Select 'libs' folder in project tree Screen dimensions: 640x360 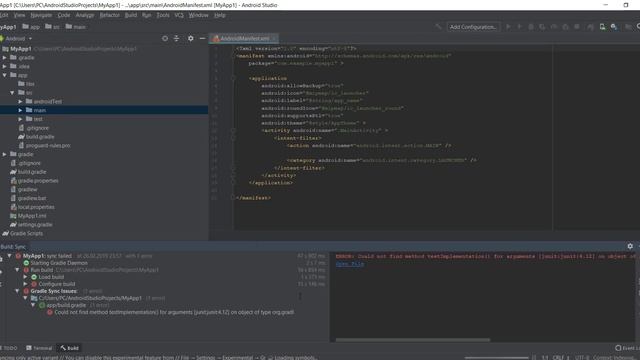(x=30, y=84)
